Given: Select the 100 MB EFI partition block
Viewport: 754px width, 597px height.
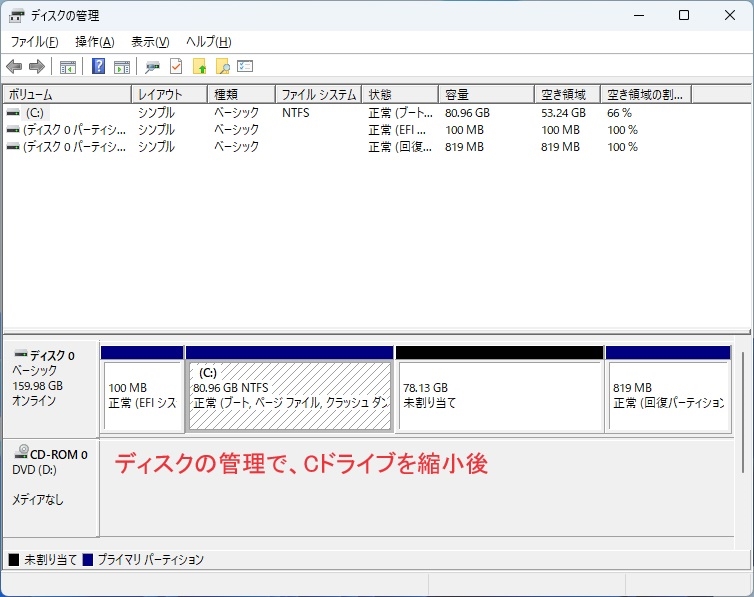Looking at the screenshot, I should [142, 389].
